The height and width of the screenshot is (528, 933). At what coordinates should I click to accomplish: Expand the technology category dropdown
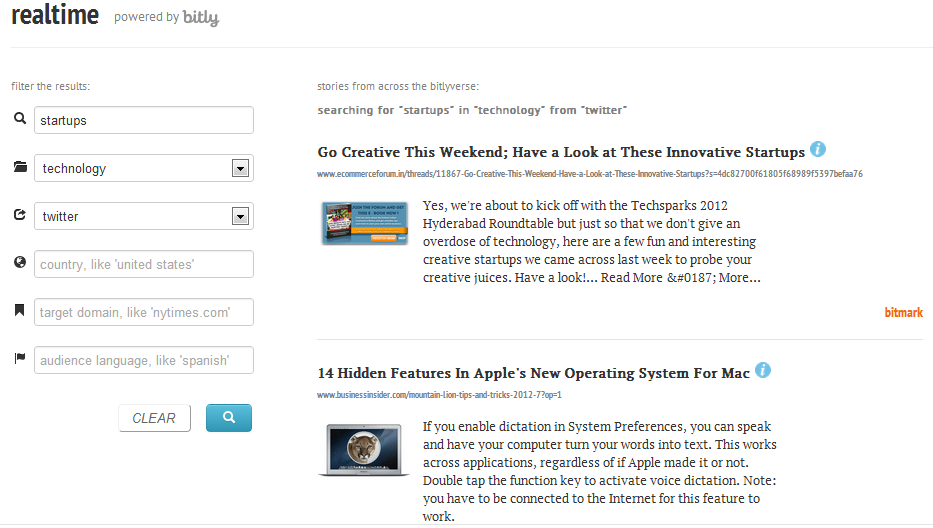pyautogui.click(x=240, y=168)
